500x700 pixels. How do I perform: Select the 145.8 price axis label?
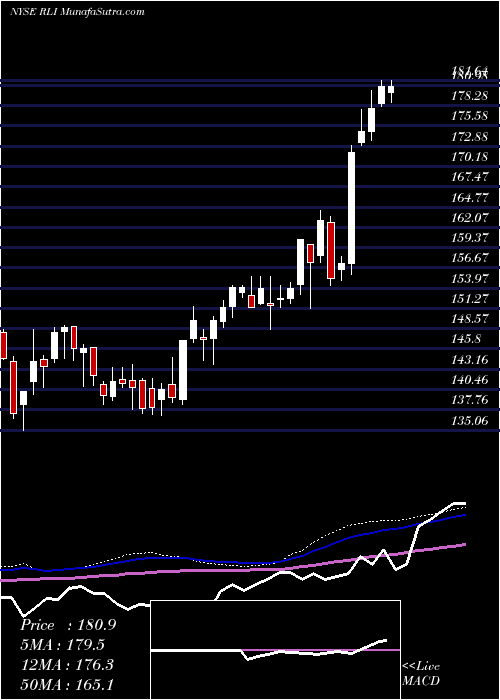pyautogui.click(x=466, y=339)
